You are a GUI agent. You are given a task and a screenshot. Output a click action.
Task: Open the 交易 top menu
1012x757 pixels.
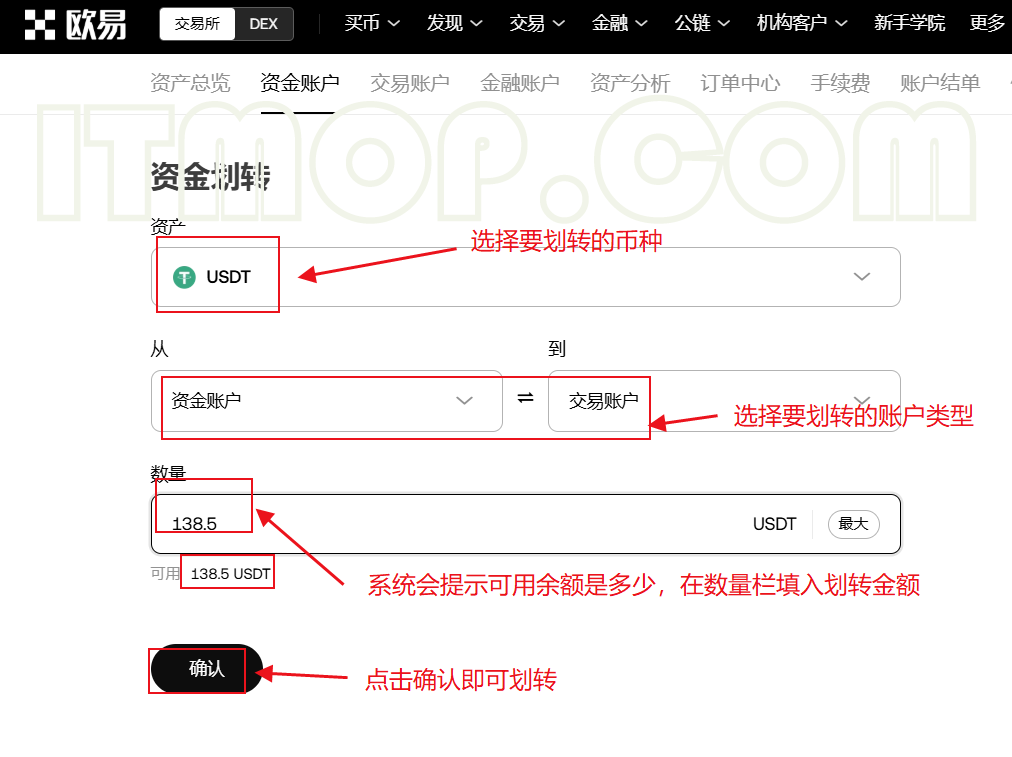[x=536, y=23]
